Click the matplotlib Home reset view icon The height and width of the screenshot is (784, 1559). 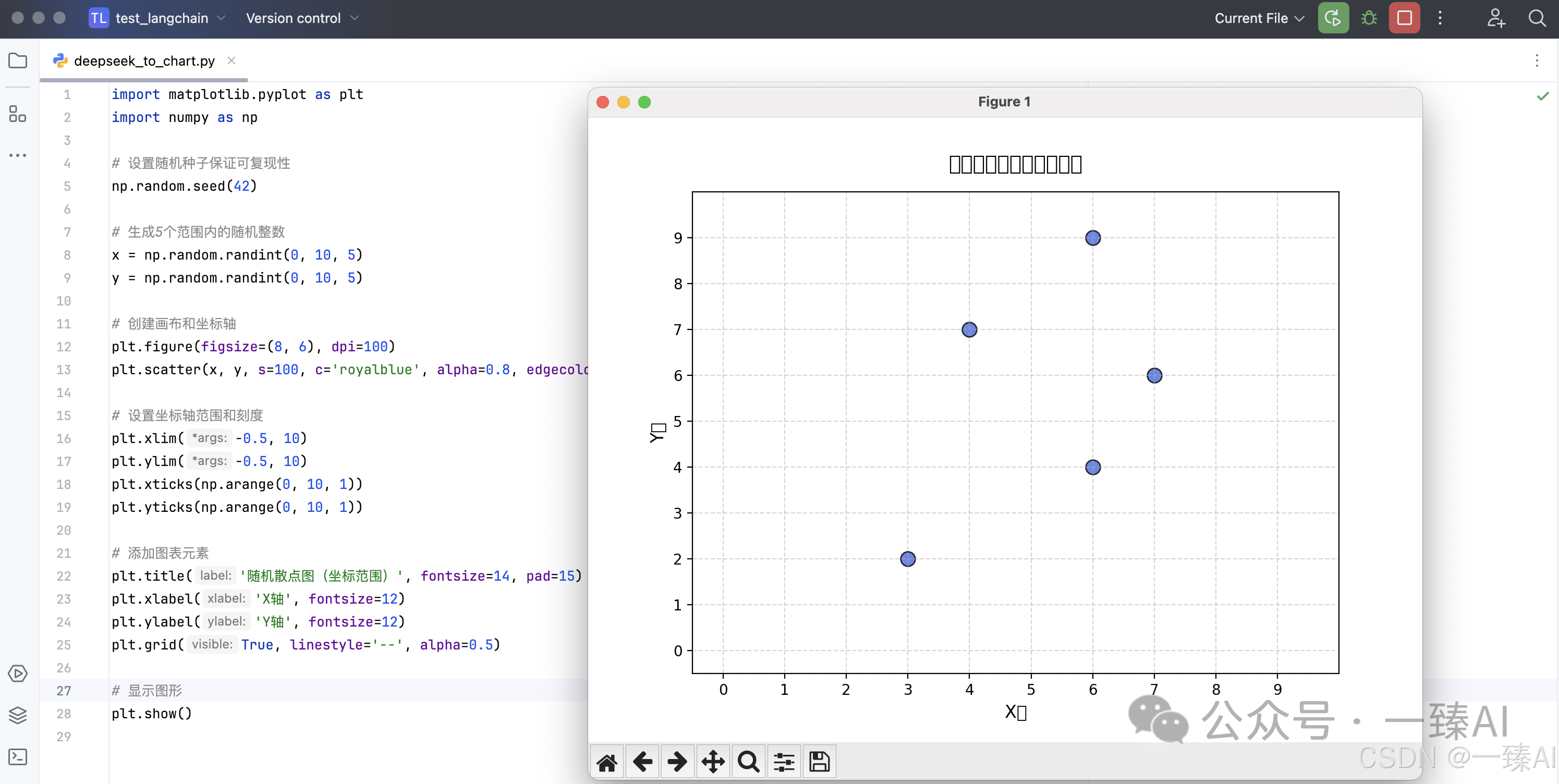pyautogui.click(x=607, y=762)
